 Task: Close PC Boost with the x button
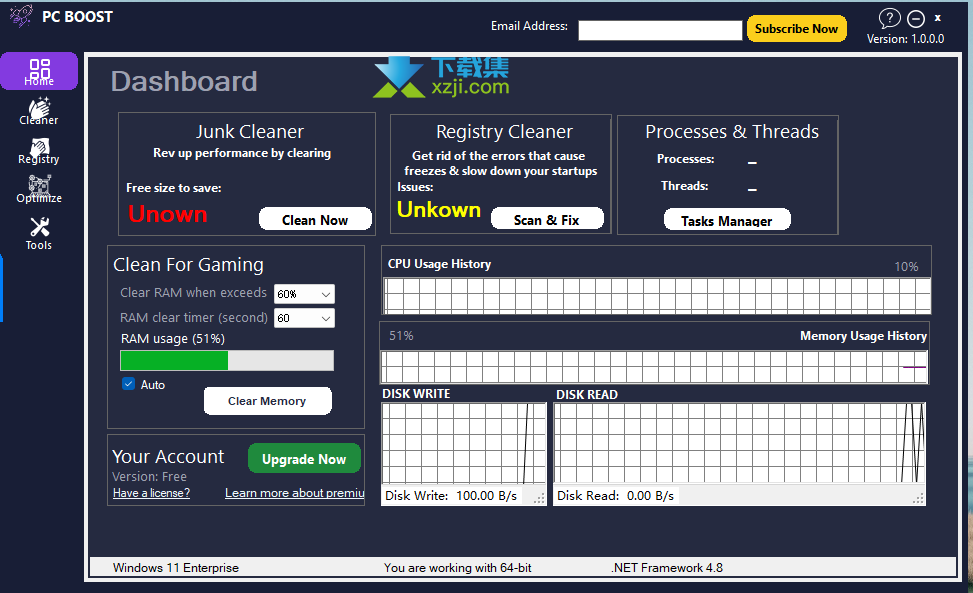tap(938, 18)
